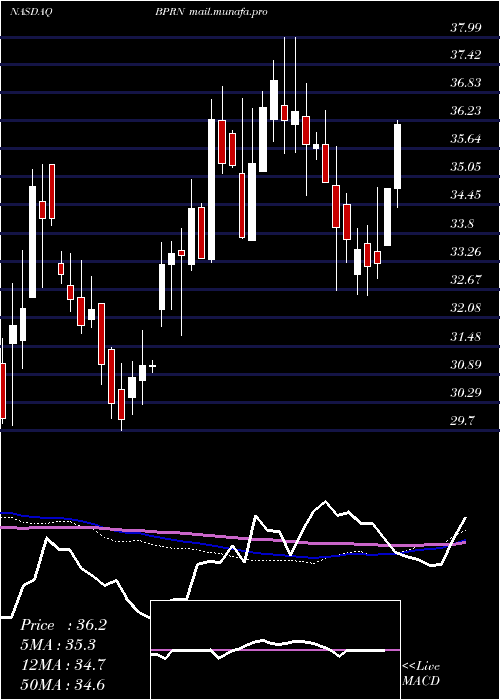Click the 32.67 price axis label
This screenshot has width=500, height=700.
(x=466, y=280)
